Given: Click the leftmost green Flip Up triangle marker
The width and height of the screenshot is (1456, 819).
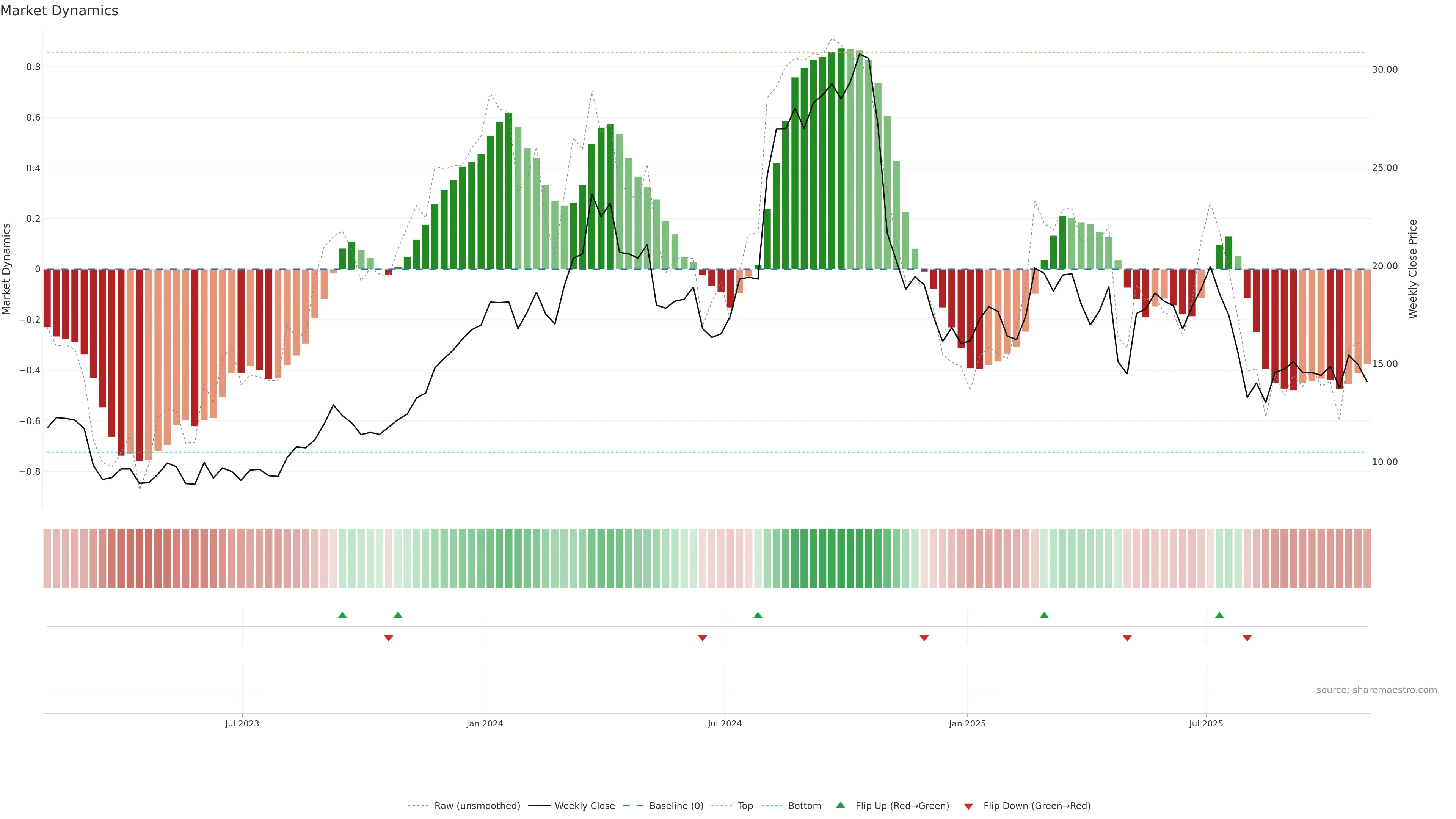Looking at the screenshot, I should click(342, 615).
